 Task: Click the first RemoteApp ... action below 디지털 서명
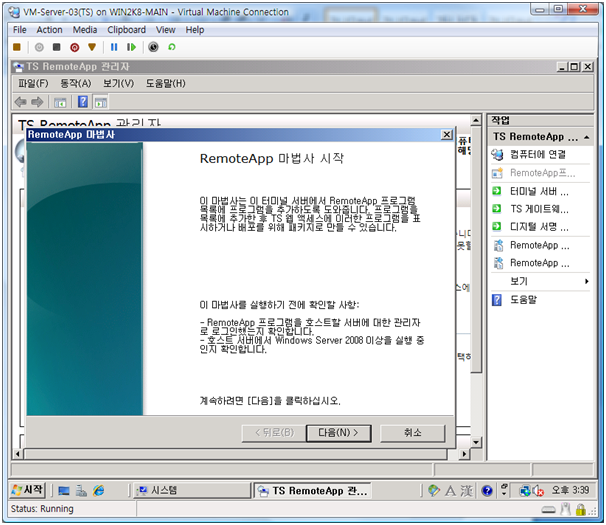click(540, 245)
